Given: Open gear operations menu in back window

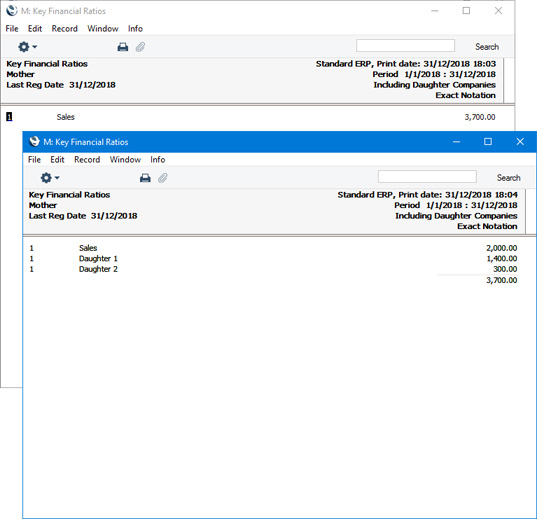Looking at the screenshot, I should tap(27, 47).
